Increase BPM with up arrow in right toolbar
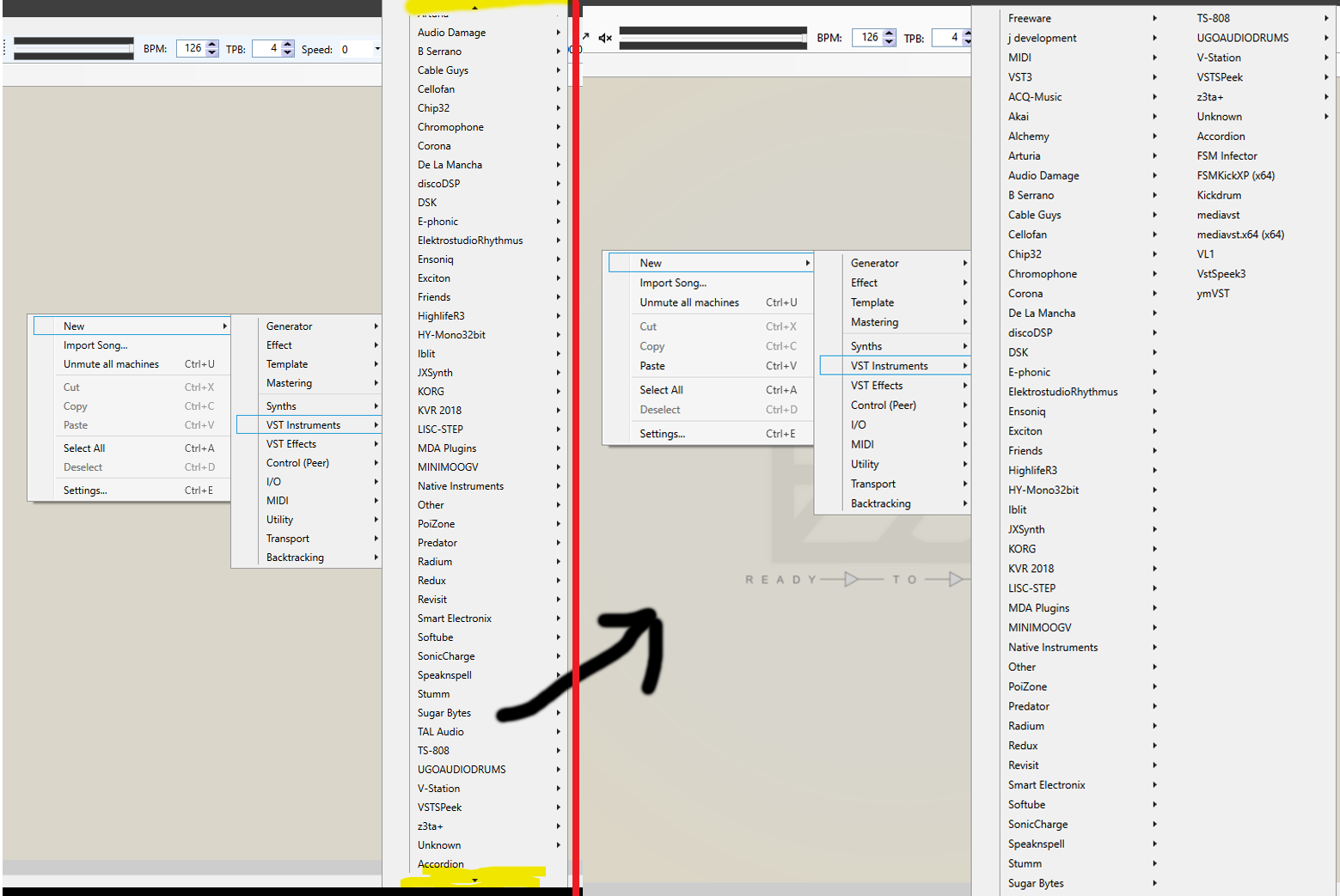The width and height of the screenshot is (1340, 896). pos(890,33)
